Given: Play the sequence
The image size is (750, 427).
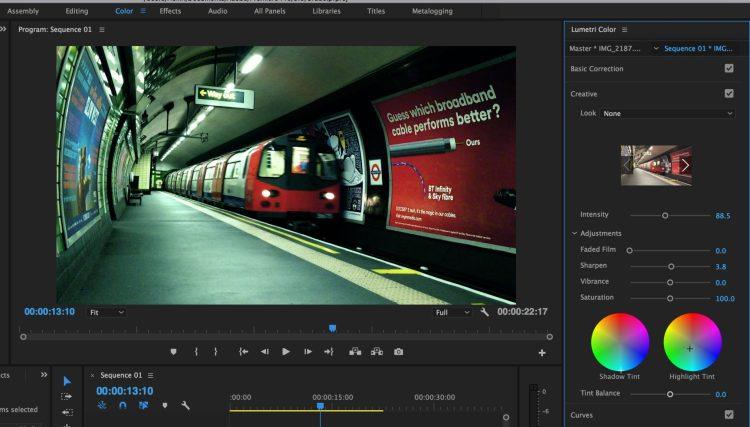Looking at the screenshot, I should tap(286, 352).
